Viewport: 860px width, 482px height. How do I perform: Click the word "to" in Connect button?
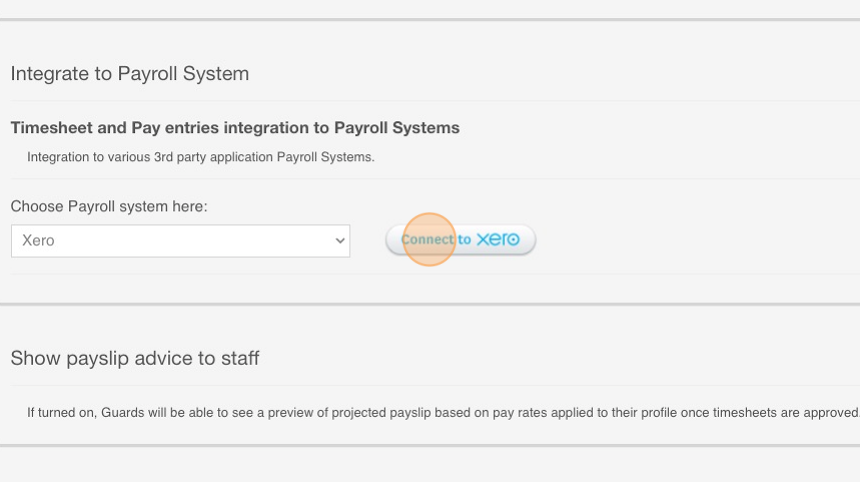pos(465,240)
